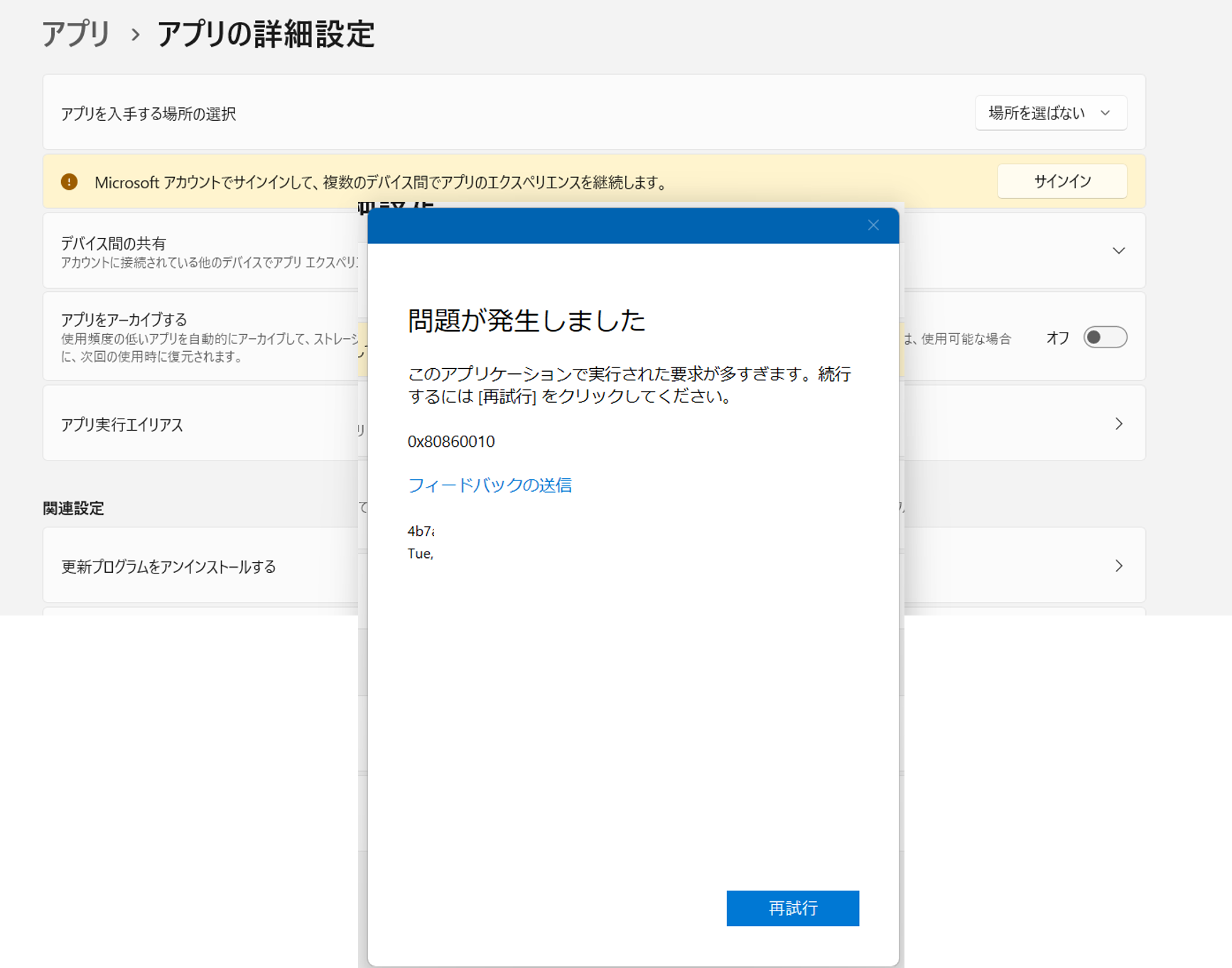Open アプリ実行エイリアス arrow

coord(1118,424)
